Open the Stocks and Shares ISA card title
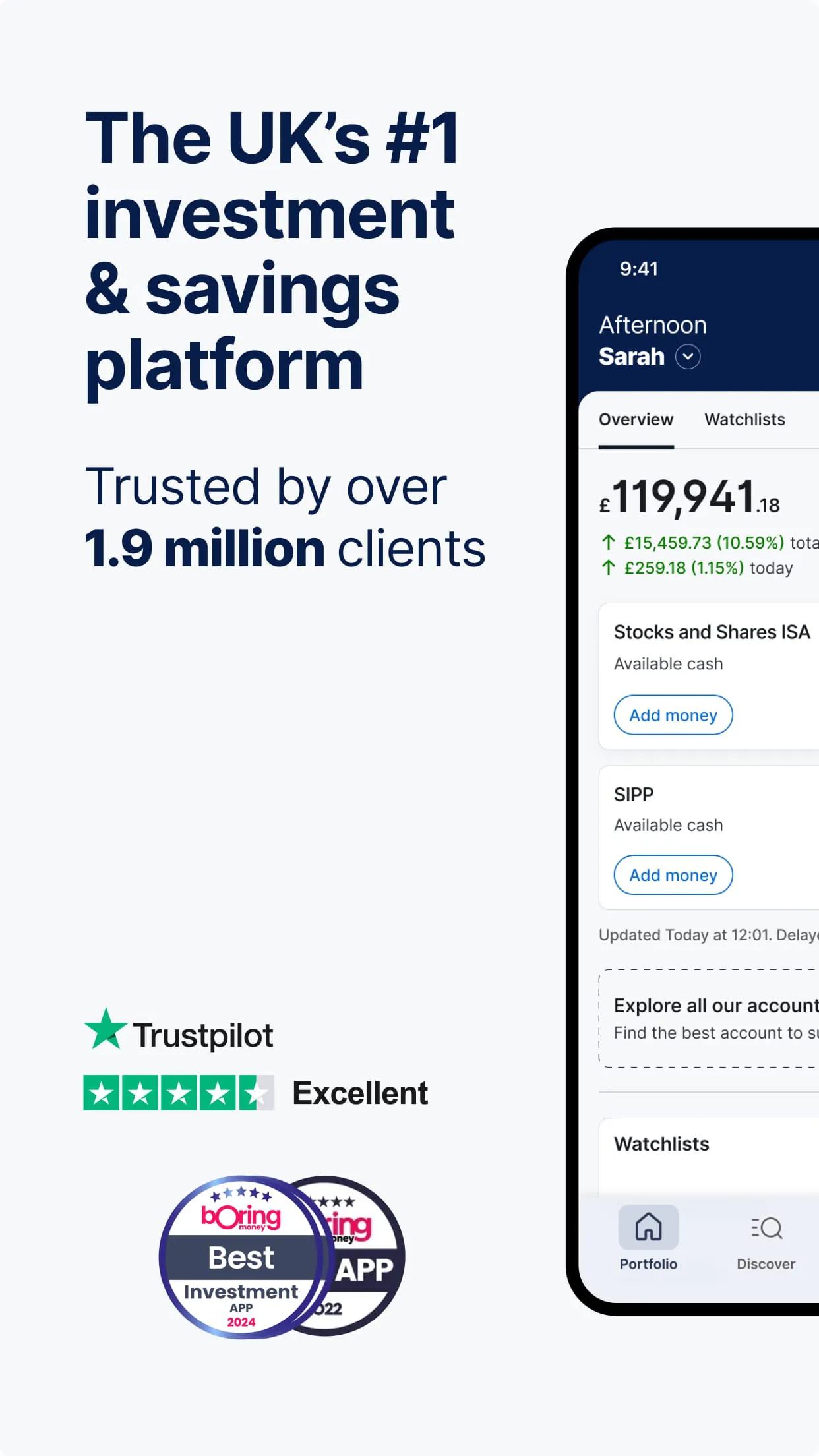 [712, 632]
